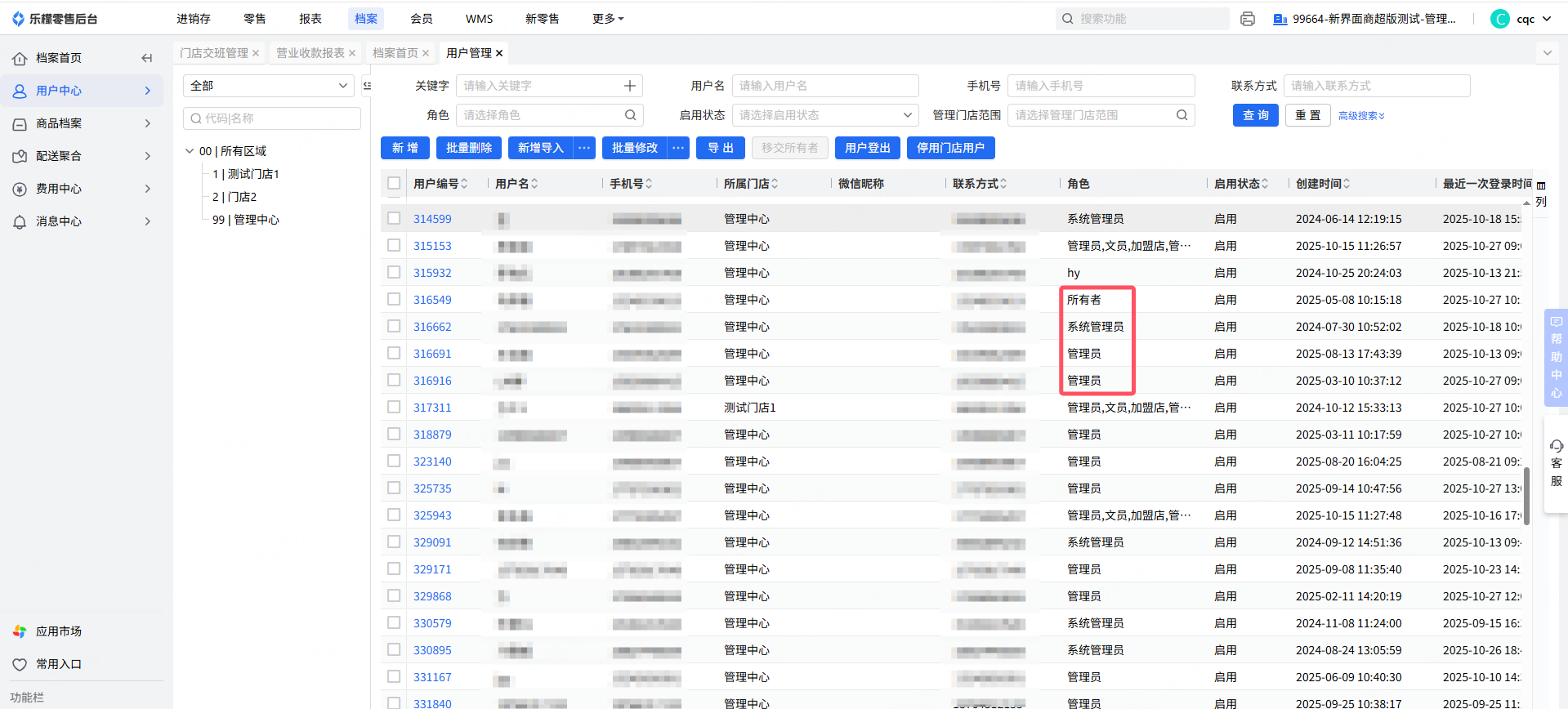This screenshot has height=709, width=1568.
Task: Close the 营业收款报表 tab
Action: [x=352, y=53]
